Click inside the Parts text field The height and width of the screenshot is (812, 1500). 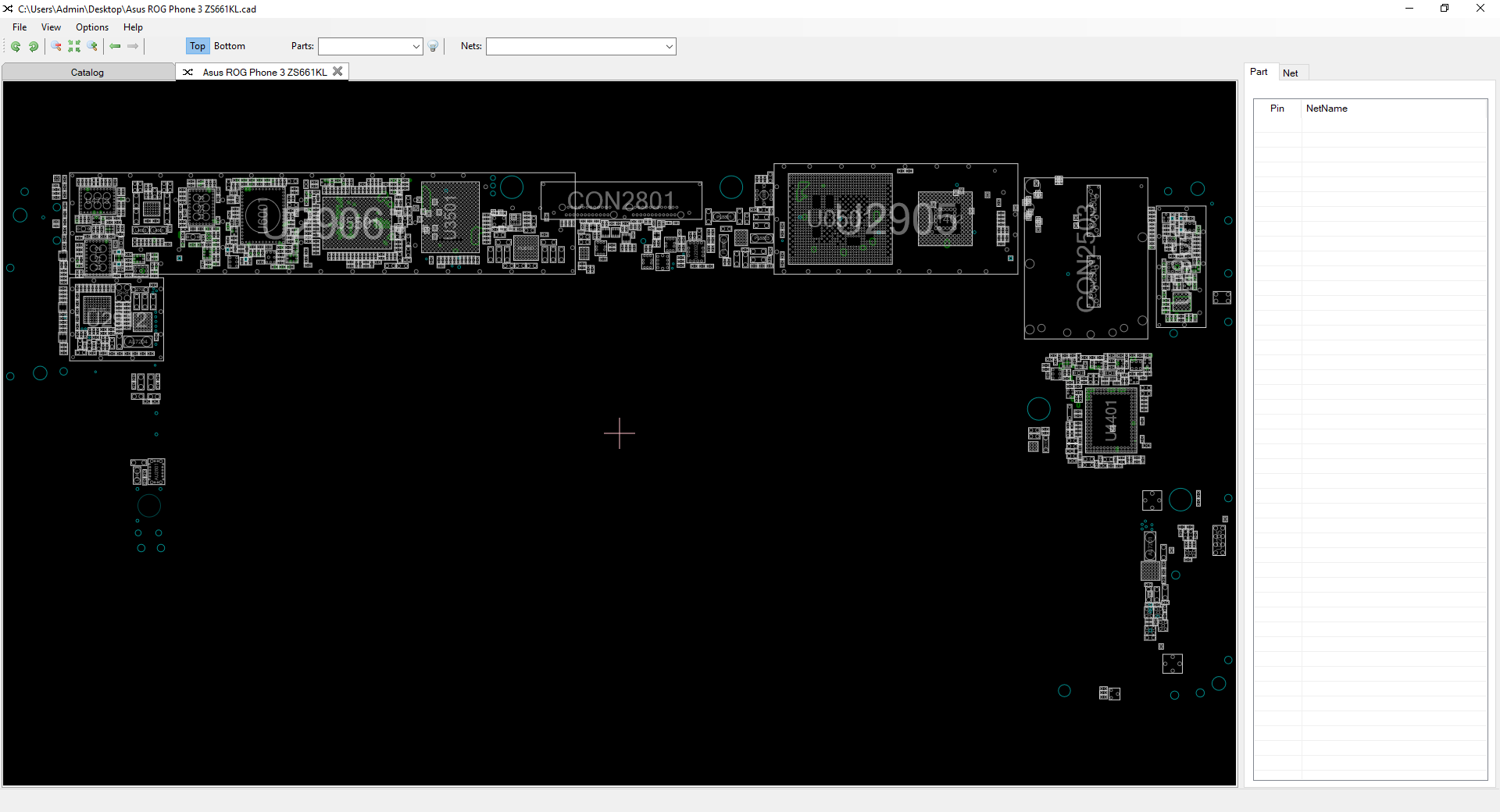[364, 46]
